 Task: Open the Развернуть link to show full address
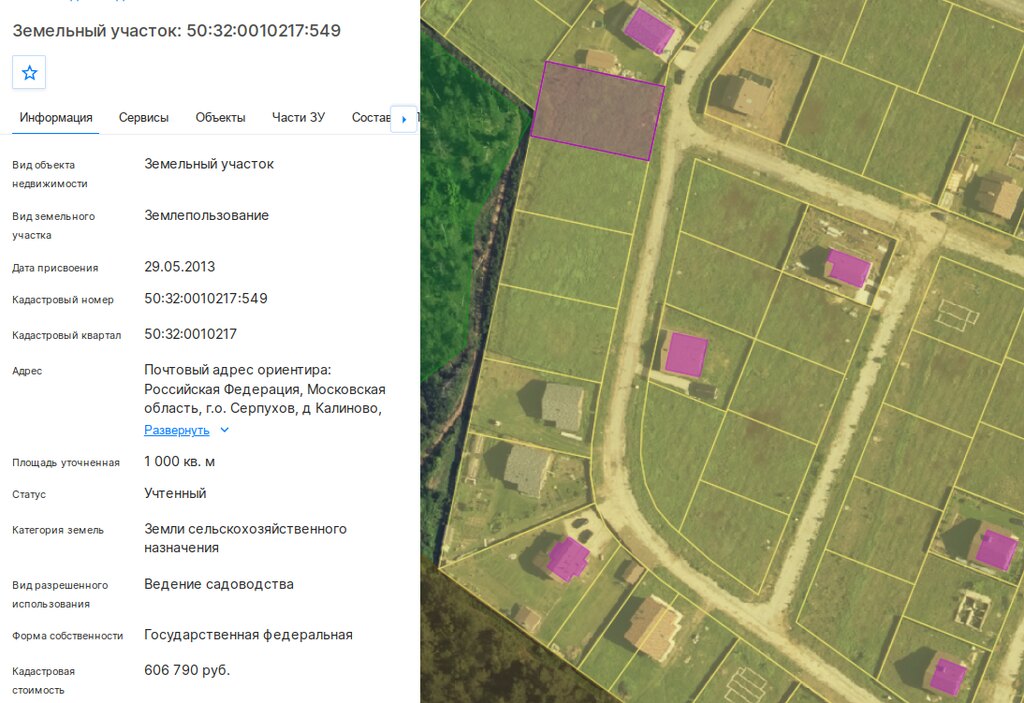coord(177,430)
